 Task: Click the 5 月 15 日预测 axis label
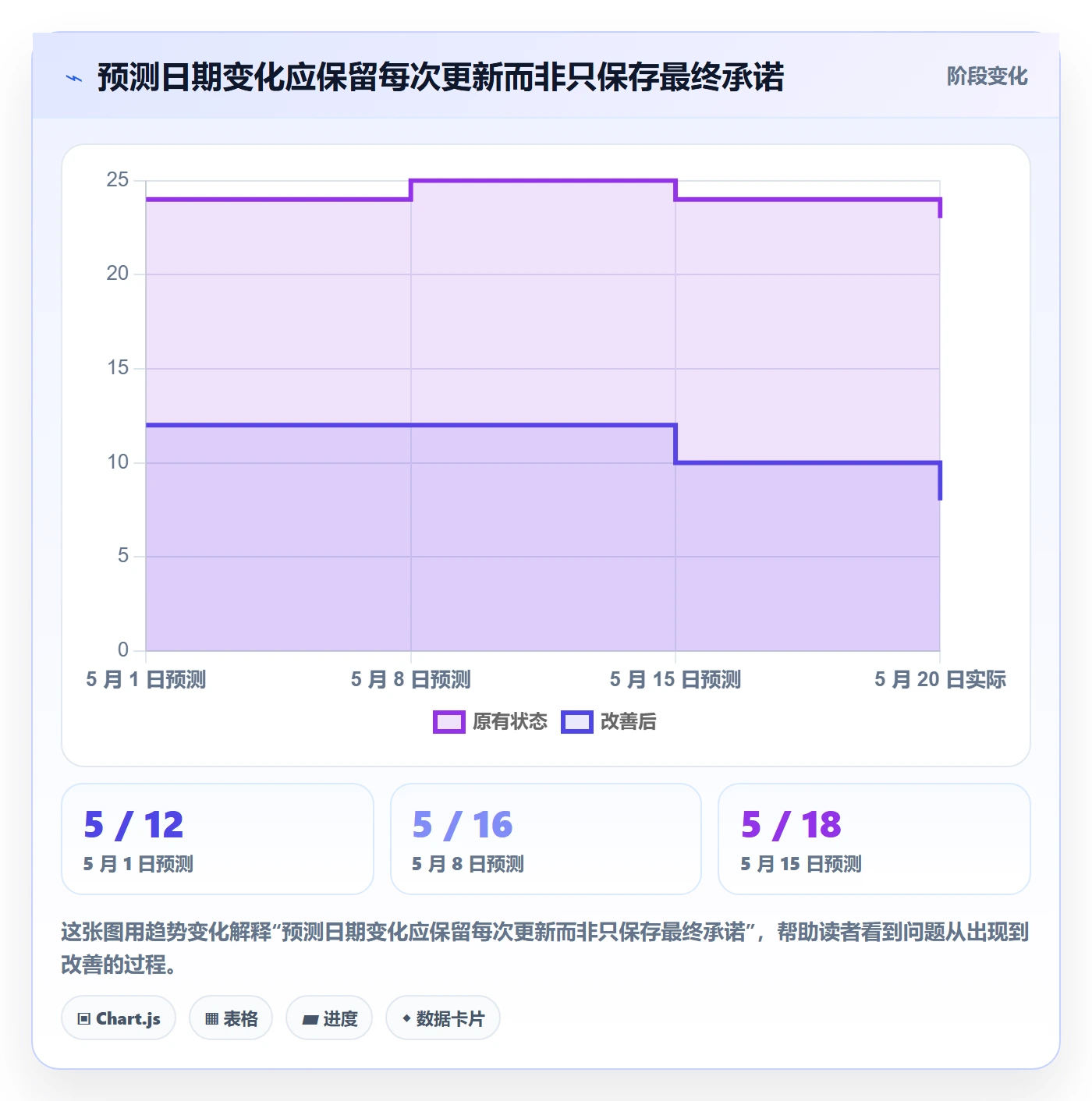[675, 680]
